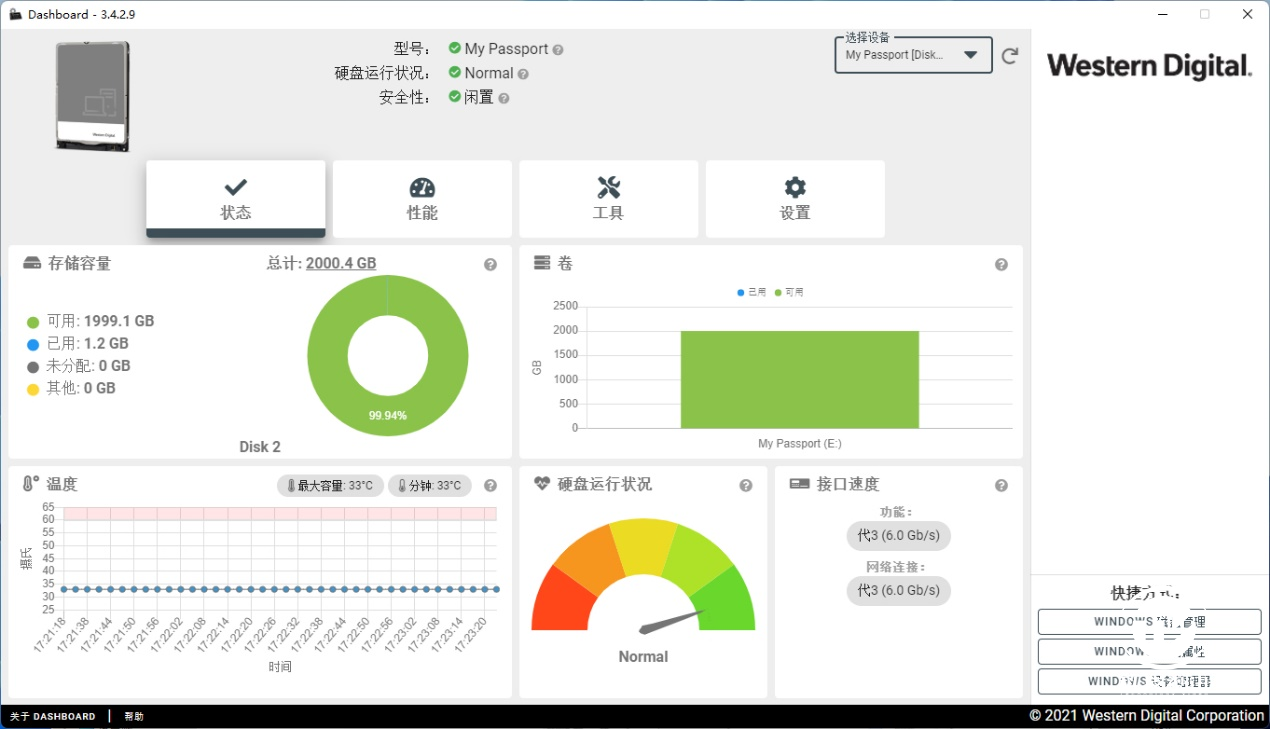The height and width of the screenshot is (729, 1270).
Task: Click green check icon beside 安全性 闲置
Action: tap(455, 96)
